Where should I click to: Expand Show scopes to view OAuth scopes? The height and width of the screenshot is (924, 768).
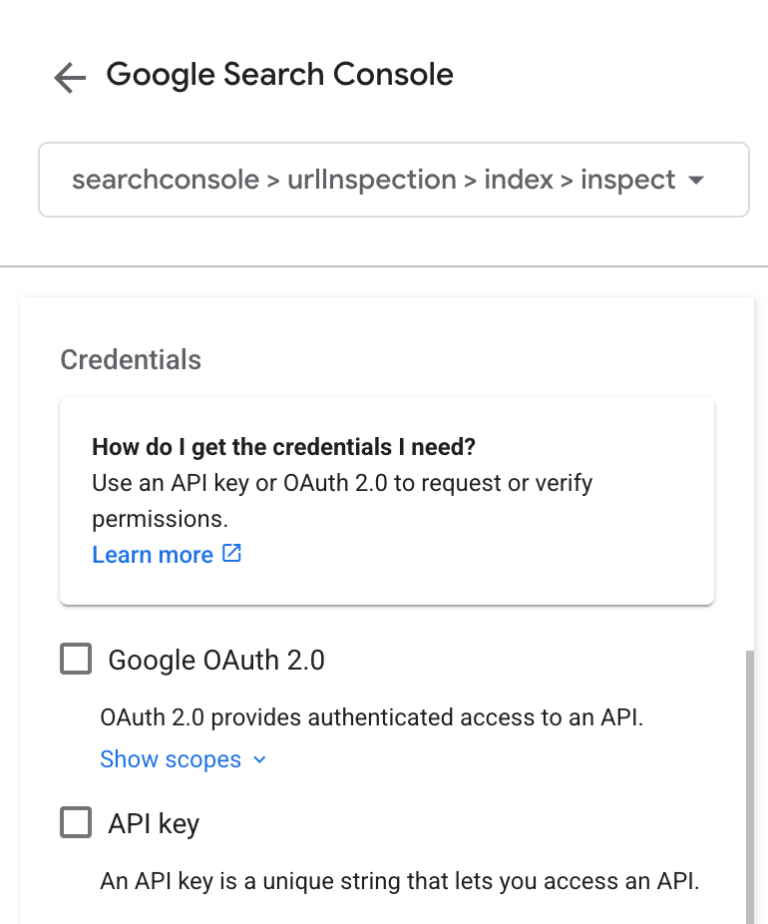tap(170, 760)
